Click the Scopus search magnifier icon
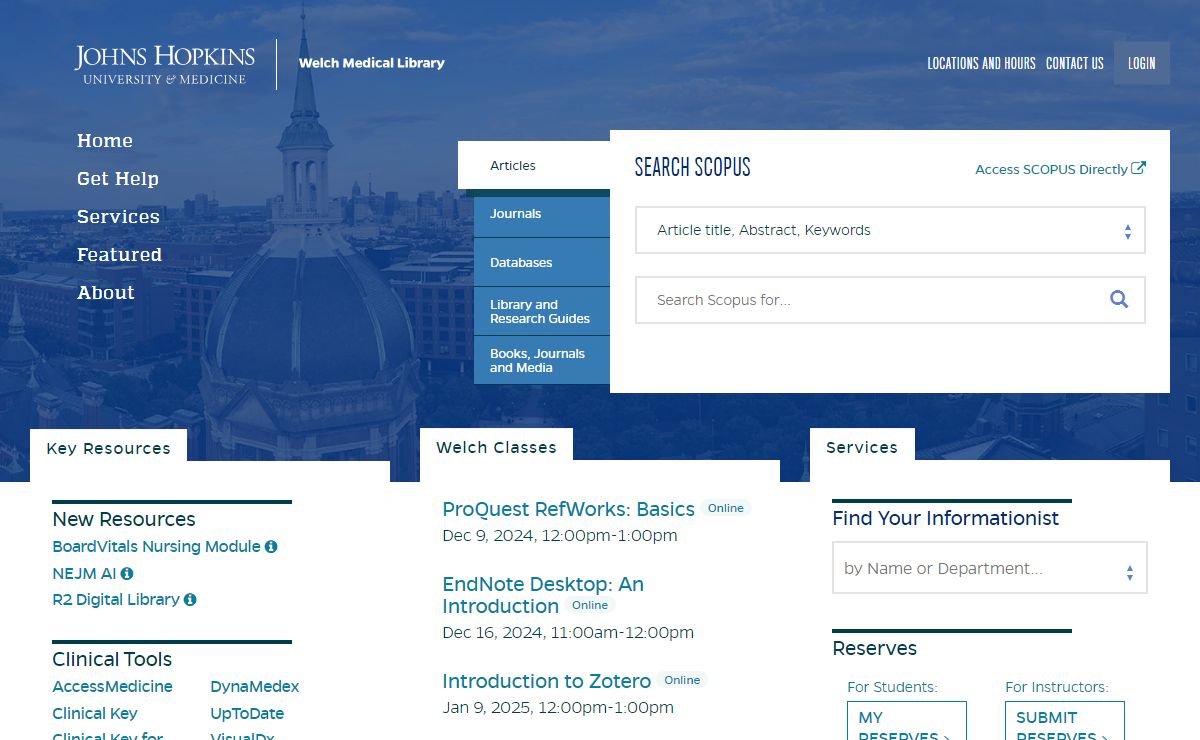Screen dimensions: 1200x740 (1119, 299)
